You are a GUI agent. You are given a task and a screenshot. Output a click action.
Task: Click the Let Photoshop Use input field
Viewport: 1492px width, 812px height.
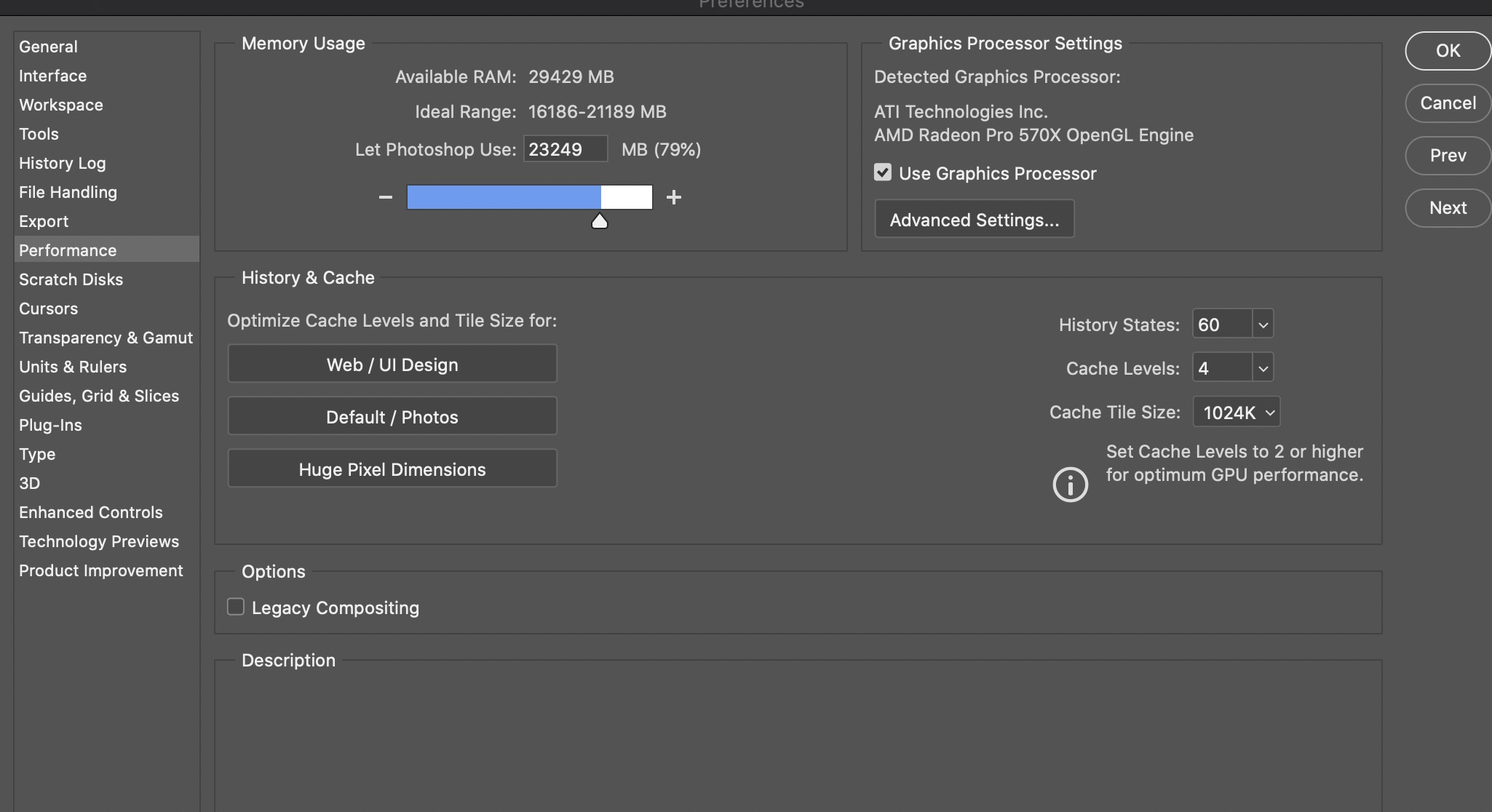point(565,148)
